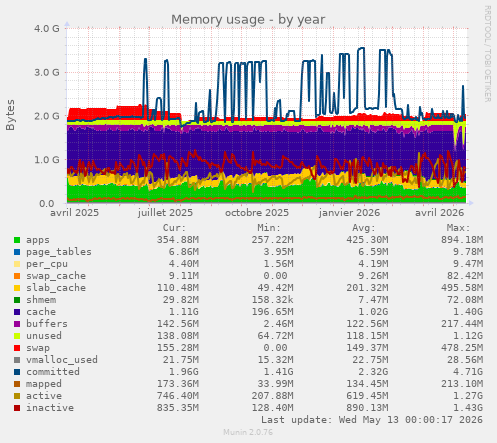
Task: Click the 'unused' legend label
Action: coord(44,336)
